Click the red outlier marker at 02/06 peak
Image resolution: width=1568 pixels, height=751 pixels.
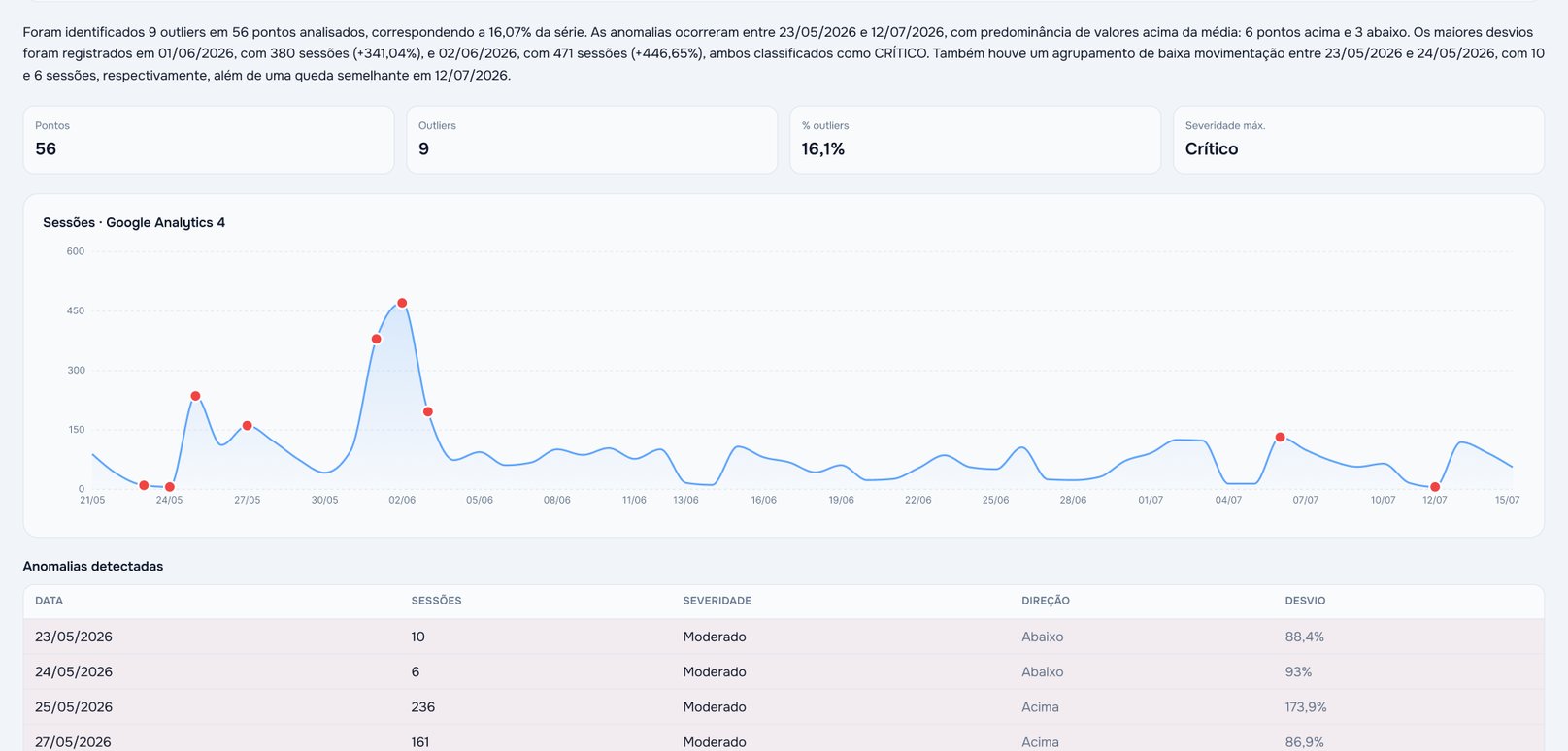pos(402,303)
